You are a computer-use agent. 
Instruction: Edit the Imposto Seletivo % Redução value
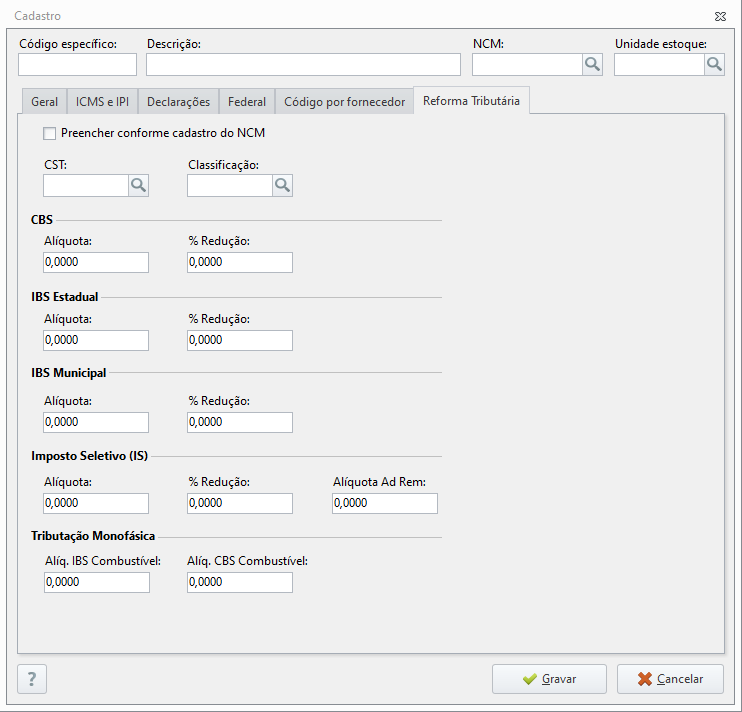[240, 503]
